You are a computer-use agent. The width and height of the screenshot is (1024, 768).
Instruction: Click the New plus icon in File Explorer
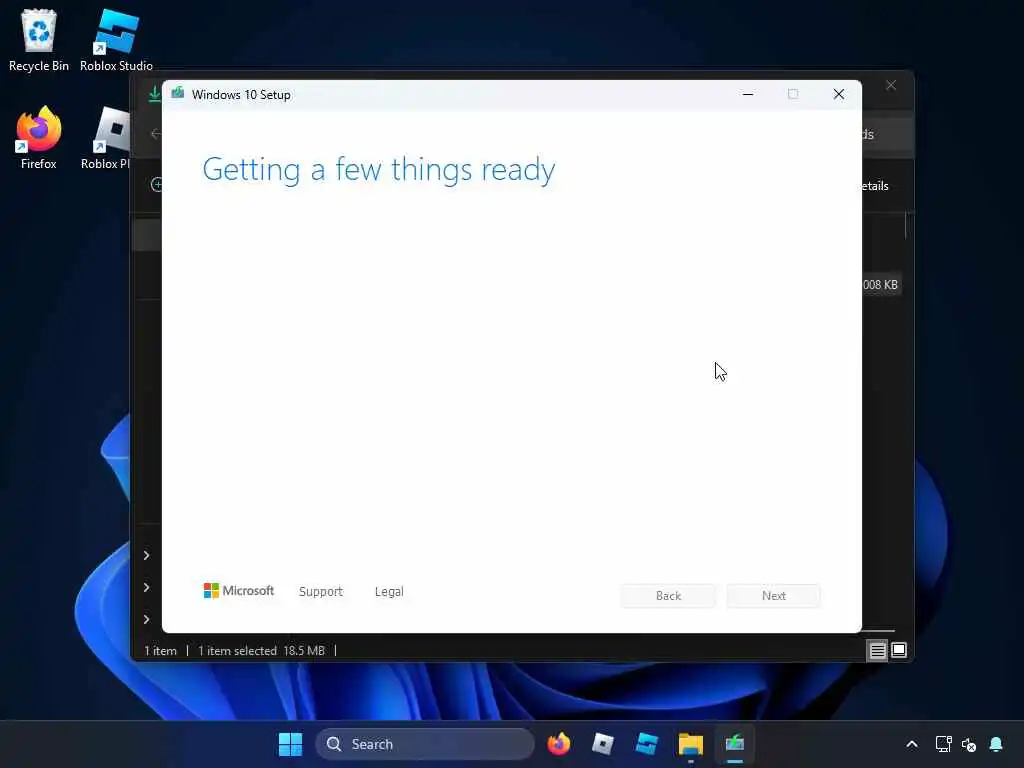[x=156, y=185]
